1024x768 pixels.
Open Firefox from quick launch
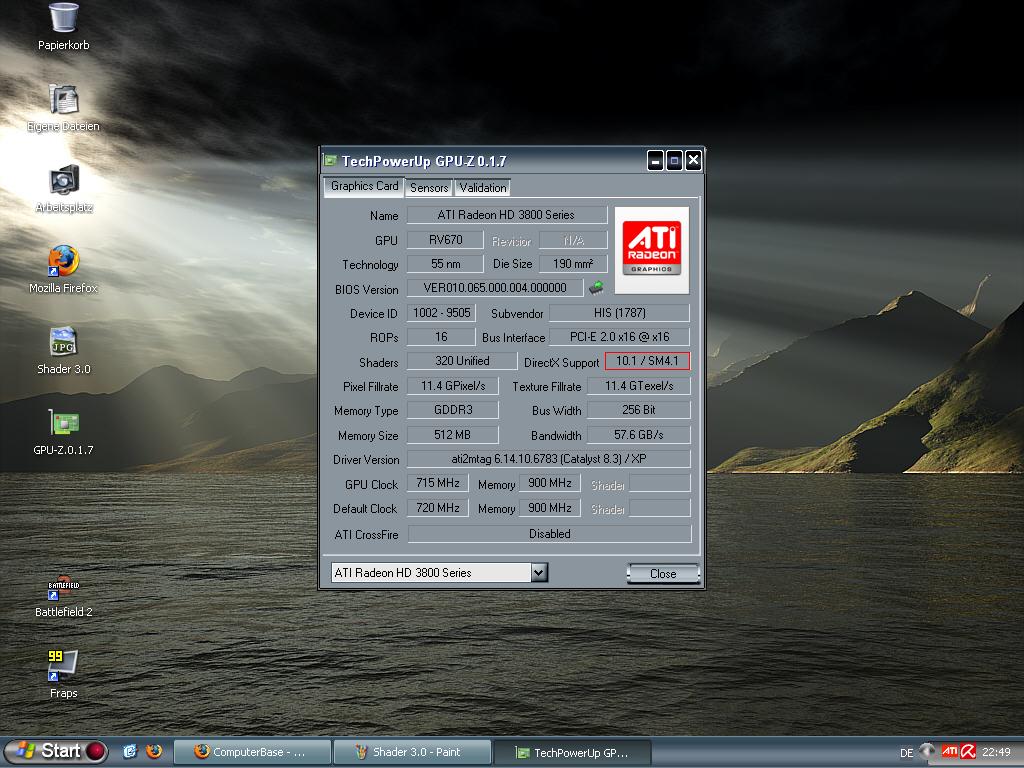coord(154,752)
